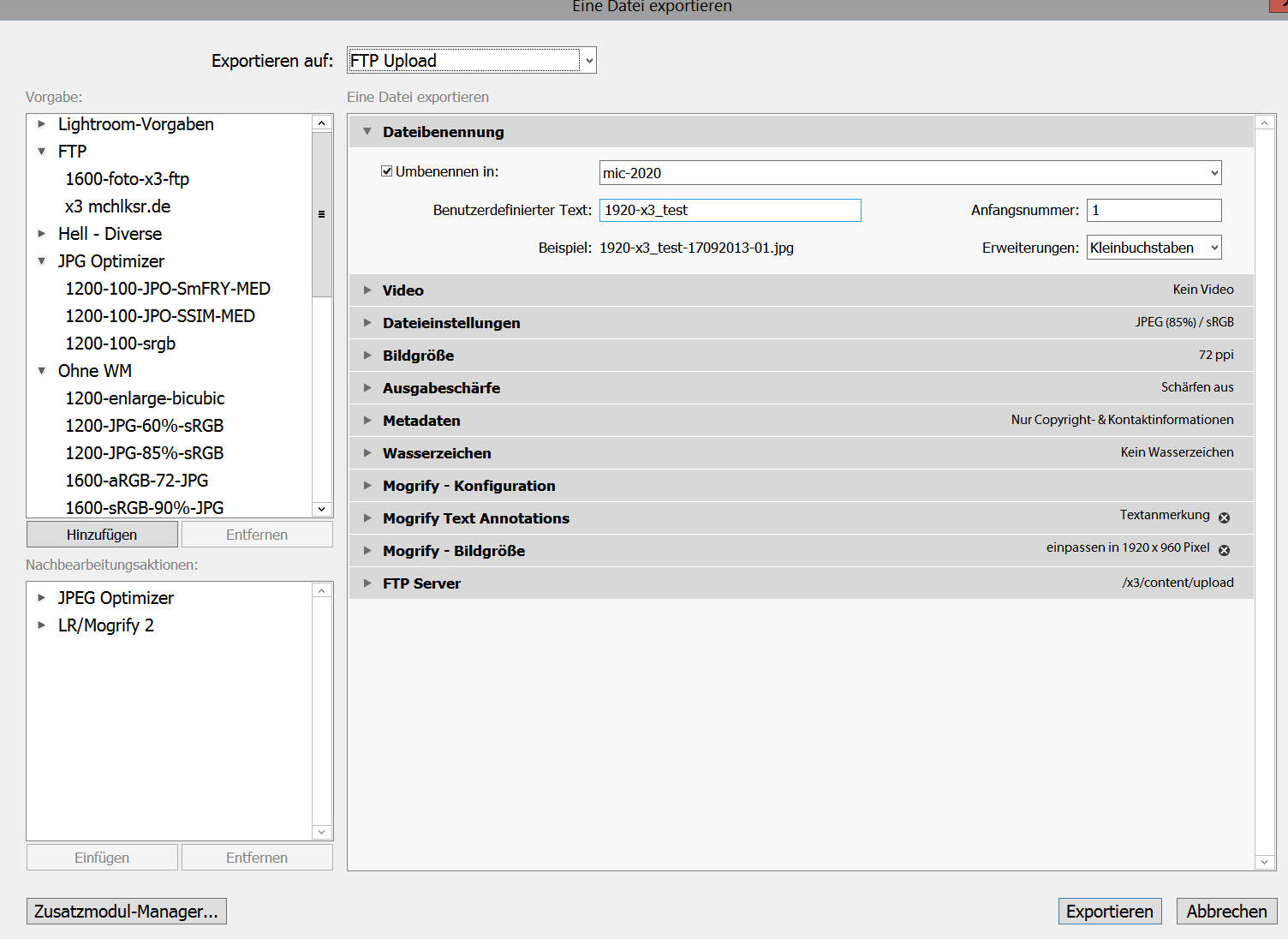The height and width of the screenshot is (939, 1288).
Task: Remove the Mogrify Text Annotations action
Action: (1224, 517)
